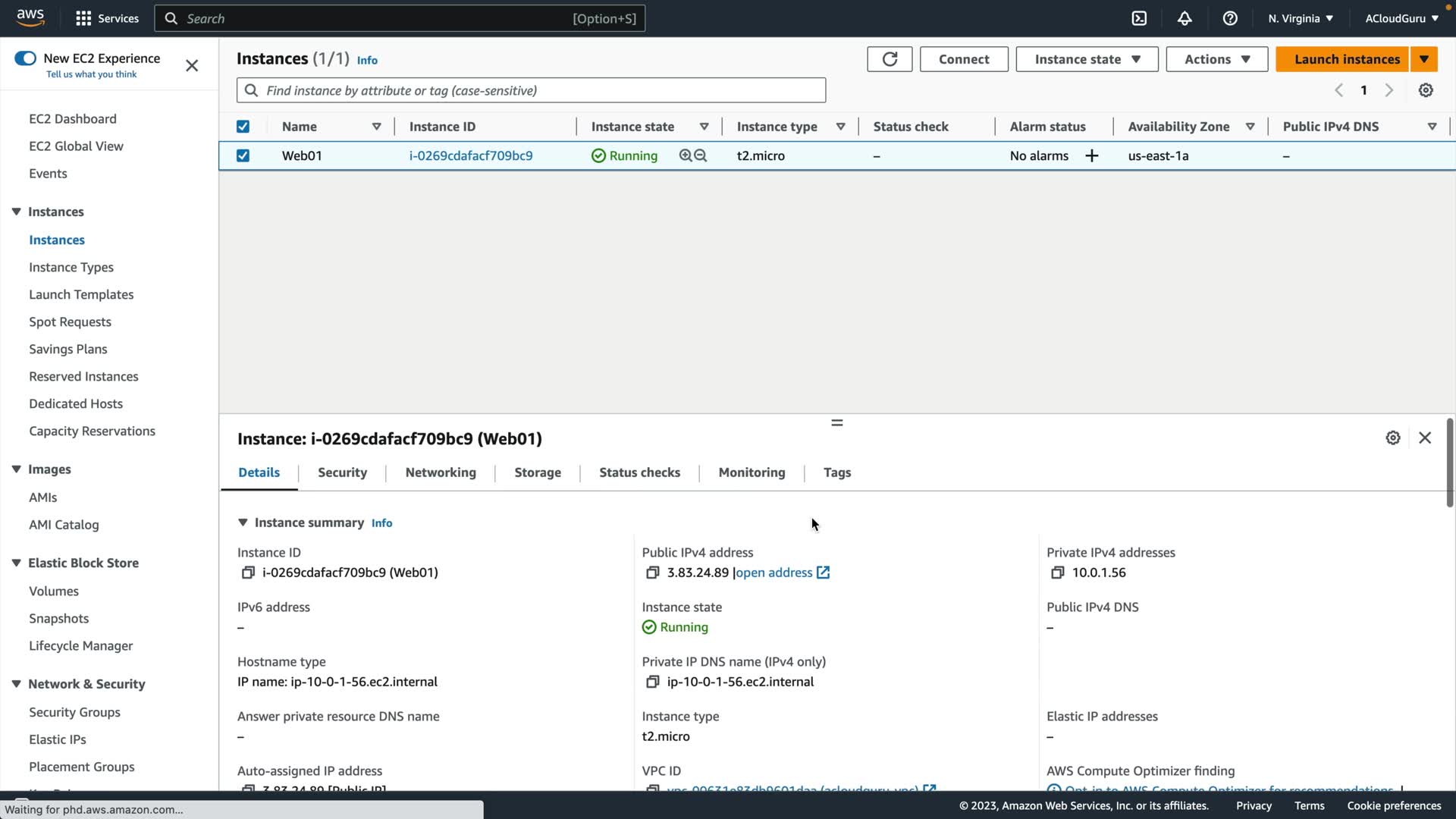The width and height of the screenshot is (1456, 819).
Task: Collapse the Instance summary section
Action: pos(243,522)
